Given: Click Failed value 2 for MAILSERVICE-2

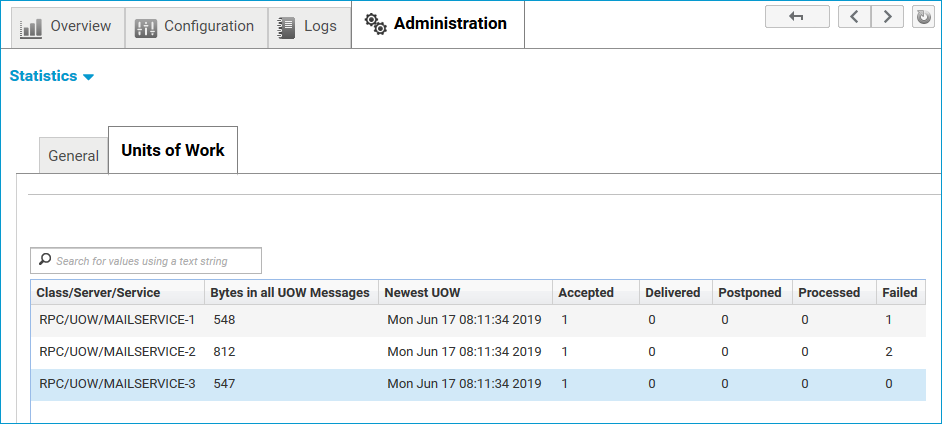Looking at the screenshot, I should 889,352.
